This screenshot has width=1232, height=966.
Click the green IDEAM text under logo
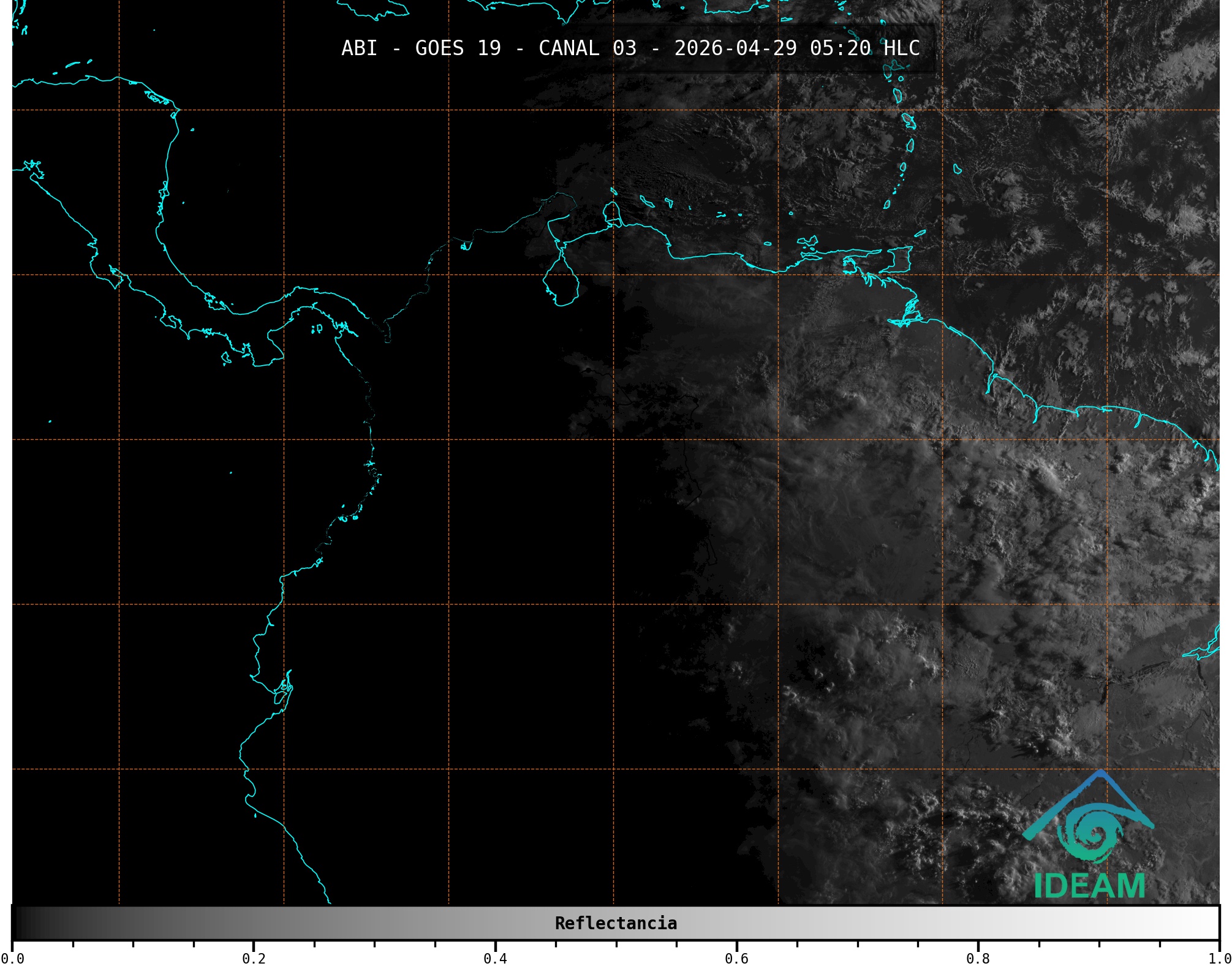1089,886
